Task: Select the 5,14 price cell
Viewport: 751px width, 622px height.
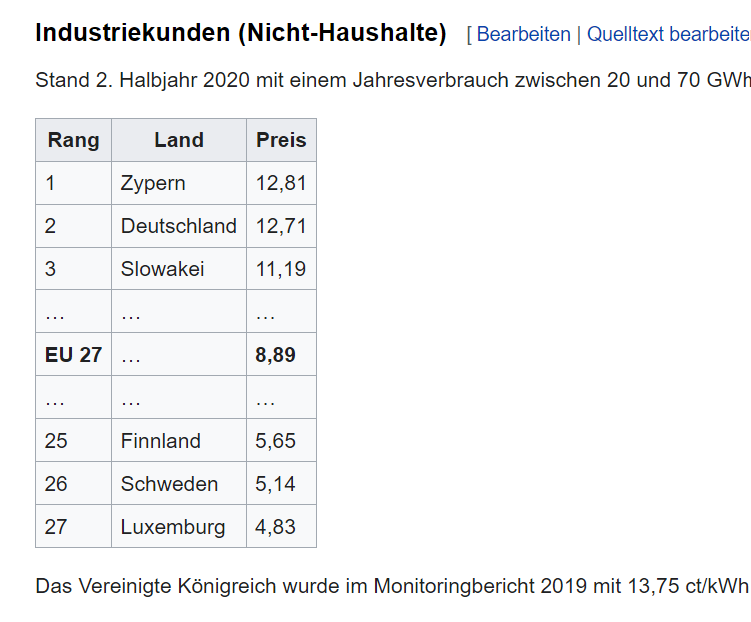Action: click(x=276, y=484)
